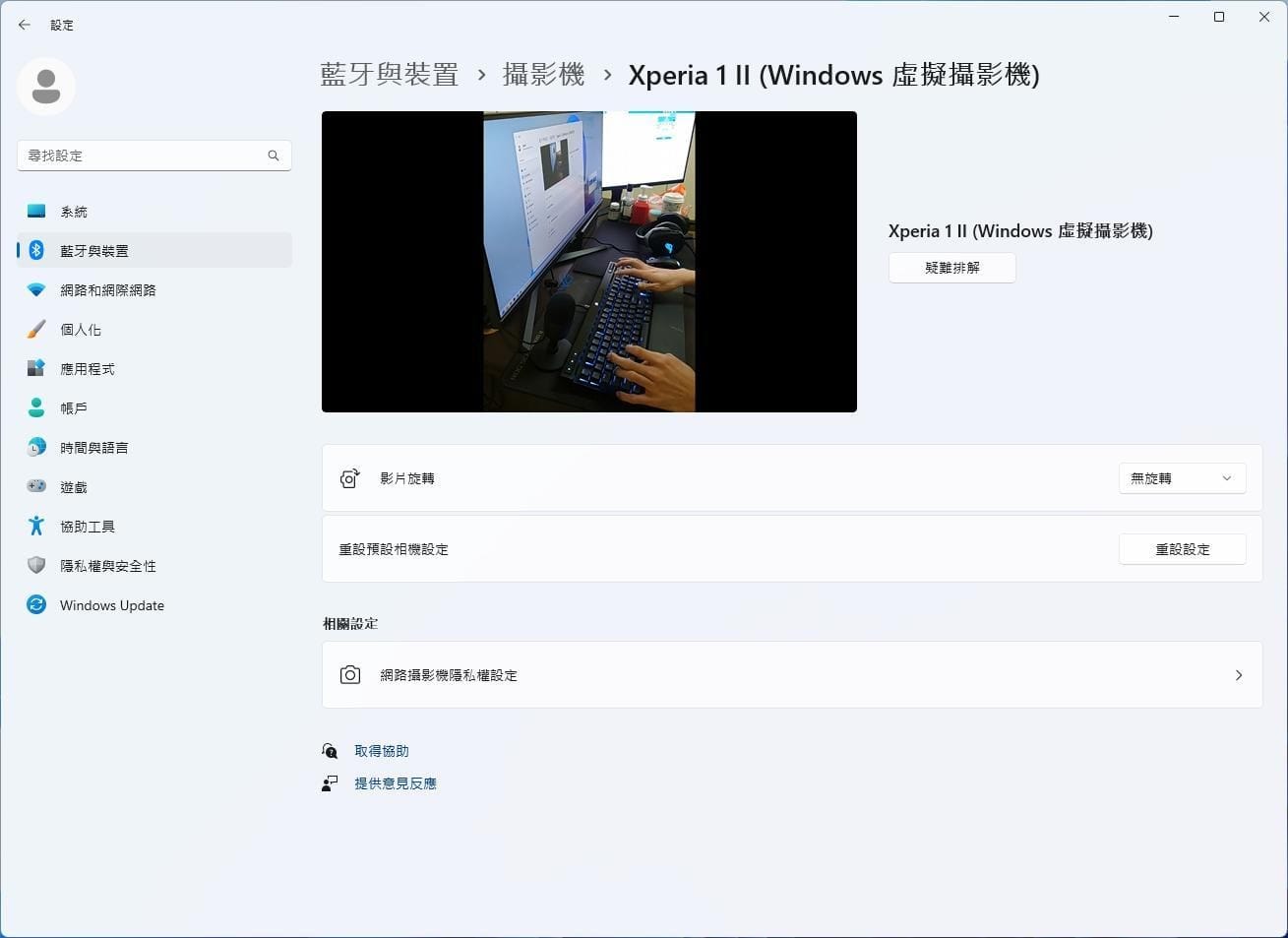Click the camera preview image
The image size is (1288, 938).
[x=589, y=262]
